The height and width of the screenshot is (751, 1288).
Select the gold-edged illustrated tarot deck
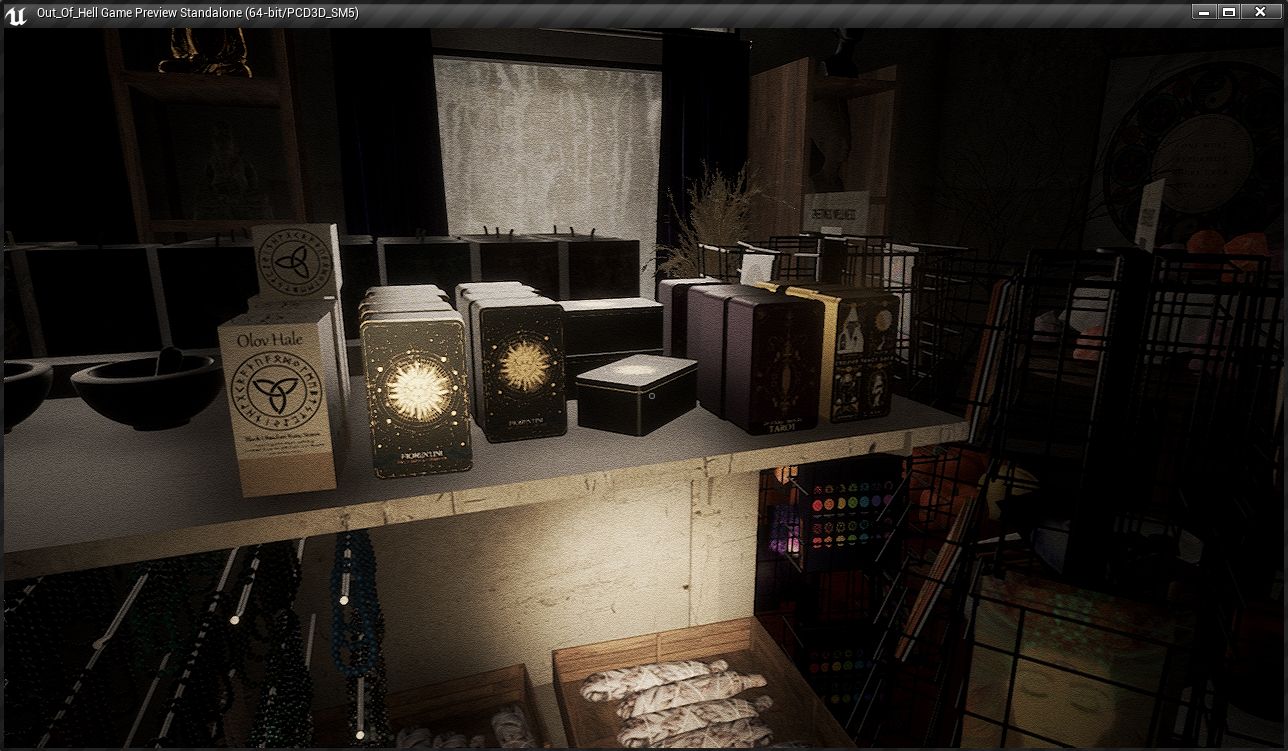(858, 352)
